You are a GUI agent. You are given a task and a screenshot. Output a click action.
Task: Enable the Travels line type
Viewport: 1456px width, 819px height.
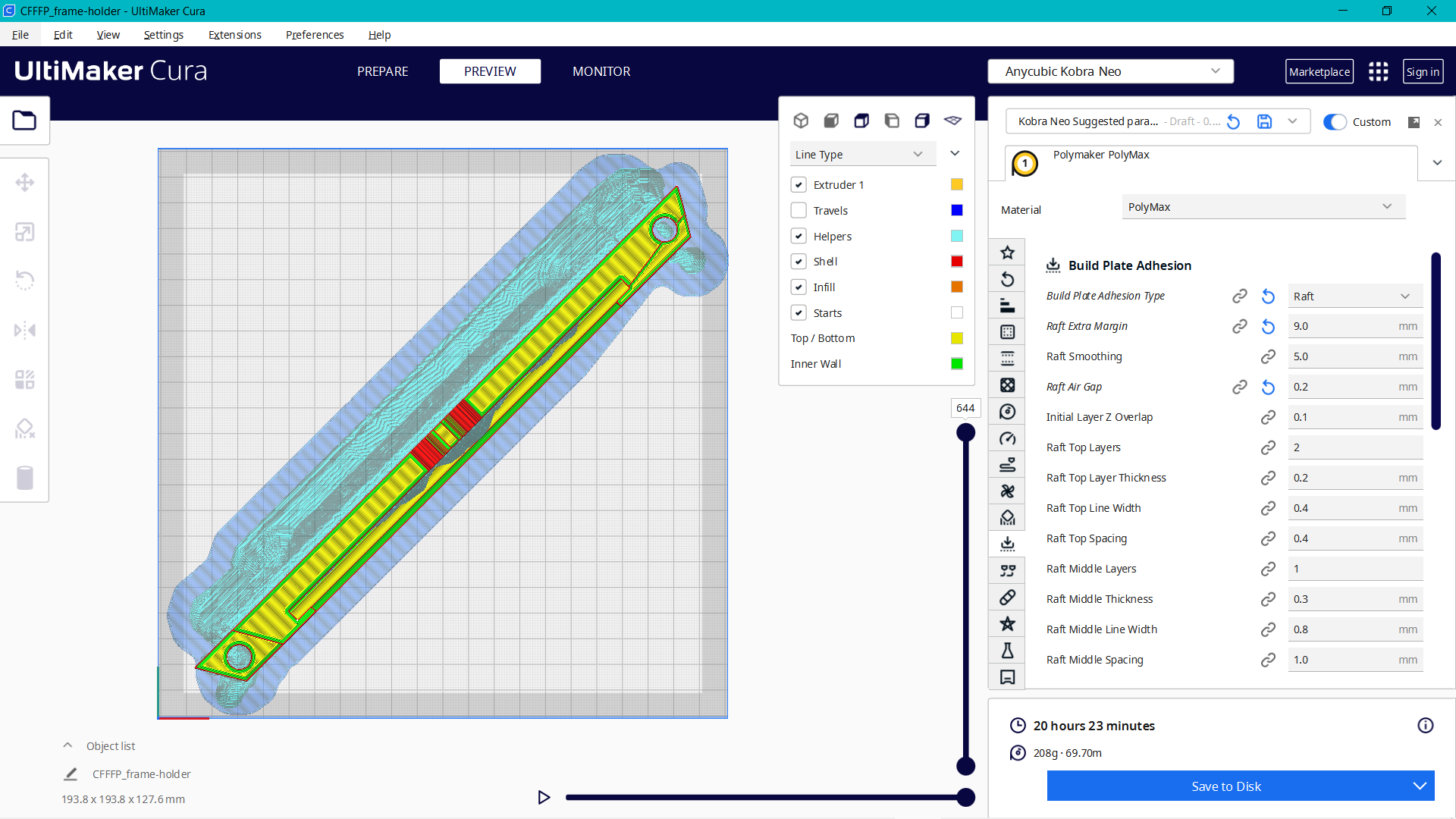(x=799, y=210)
